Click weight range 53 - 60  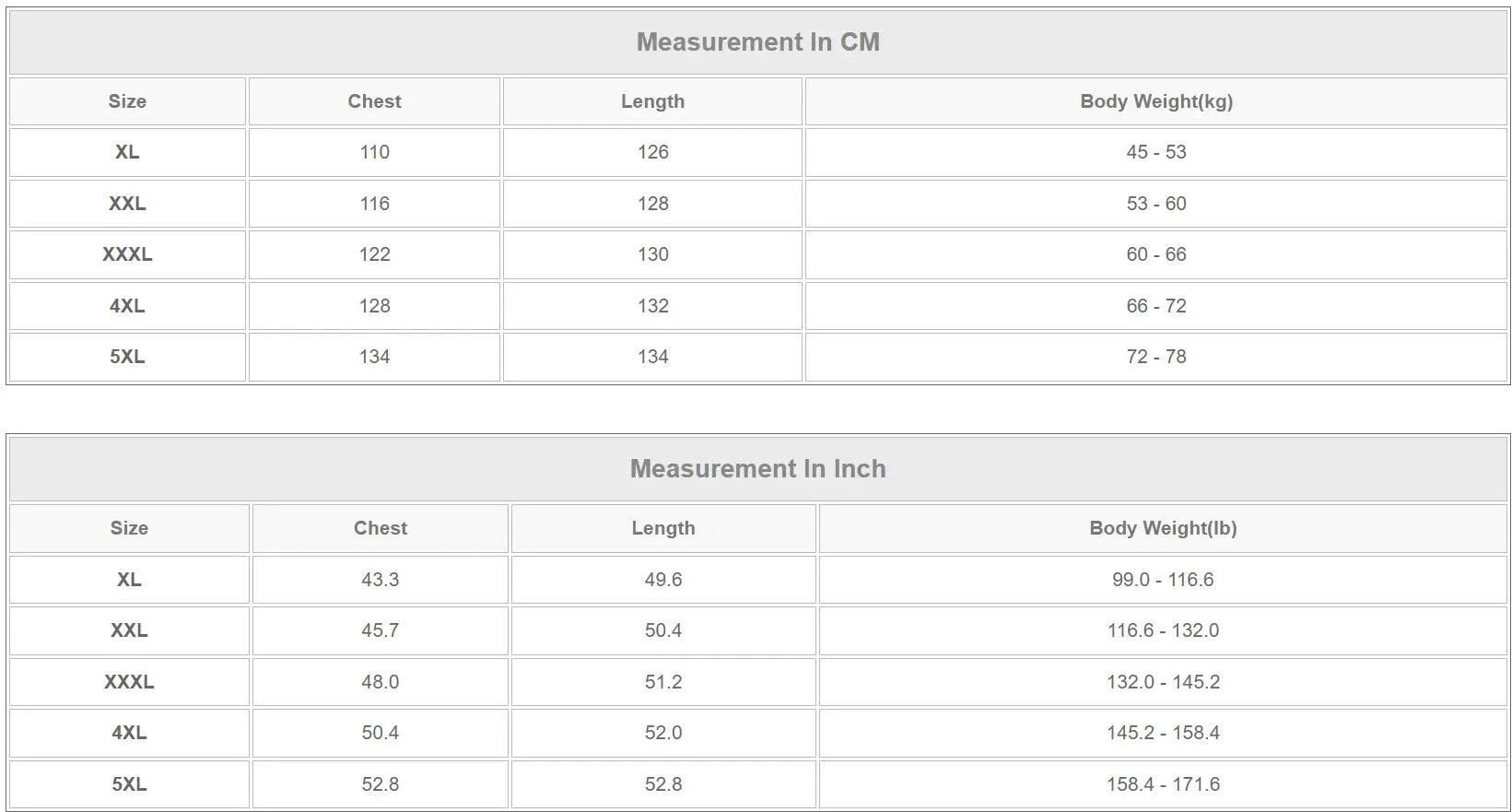[1156, 204]
